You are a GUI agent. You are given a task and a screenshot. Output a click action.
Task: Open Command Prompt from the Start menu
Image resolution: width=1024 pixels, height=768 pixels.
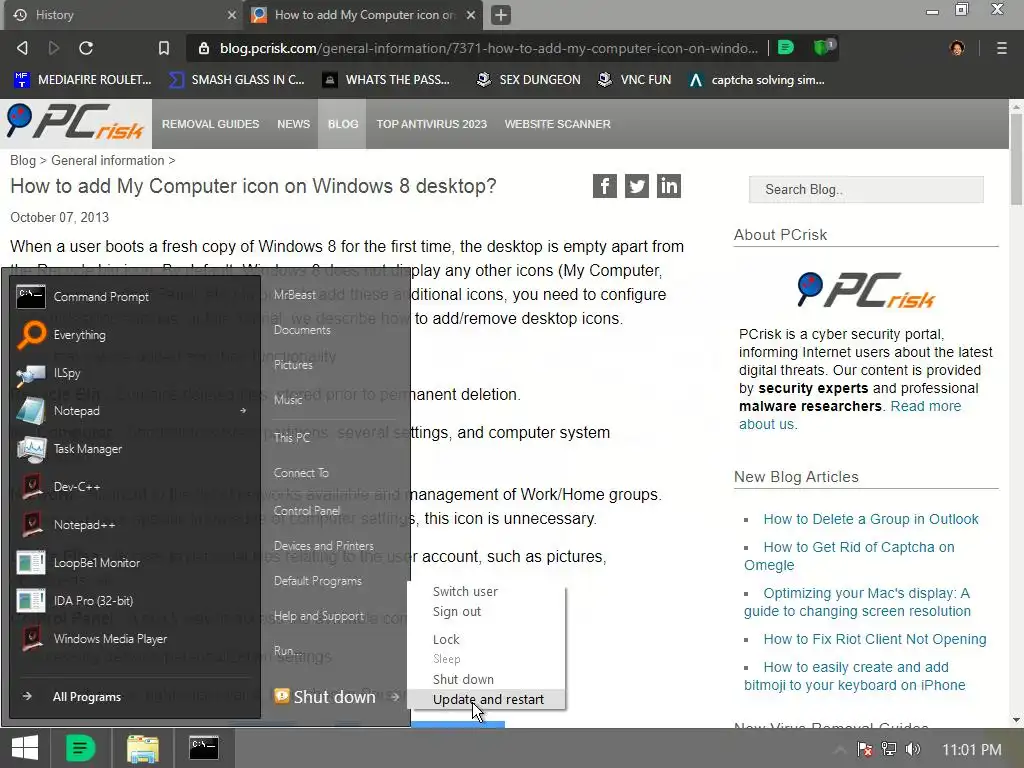click(x=134, y=296)
